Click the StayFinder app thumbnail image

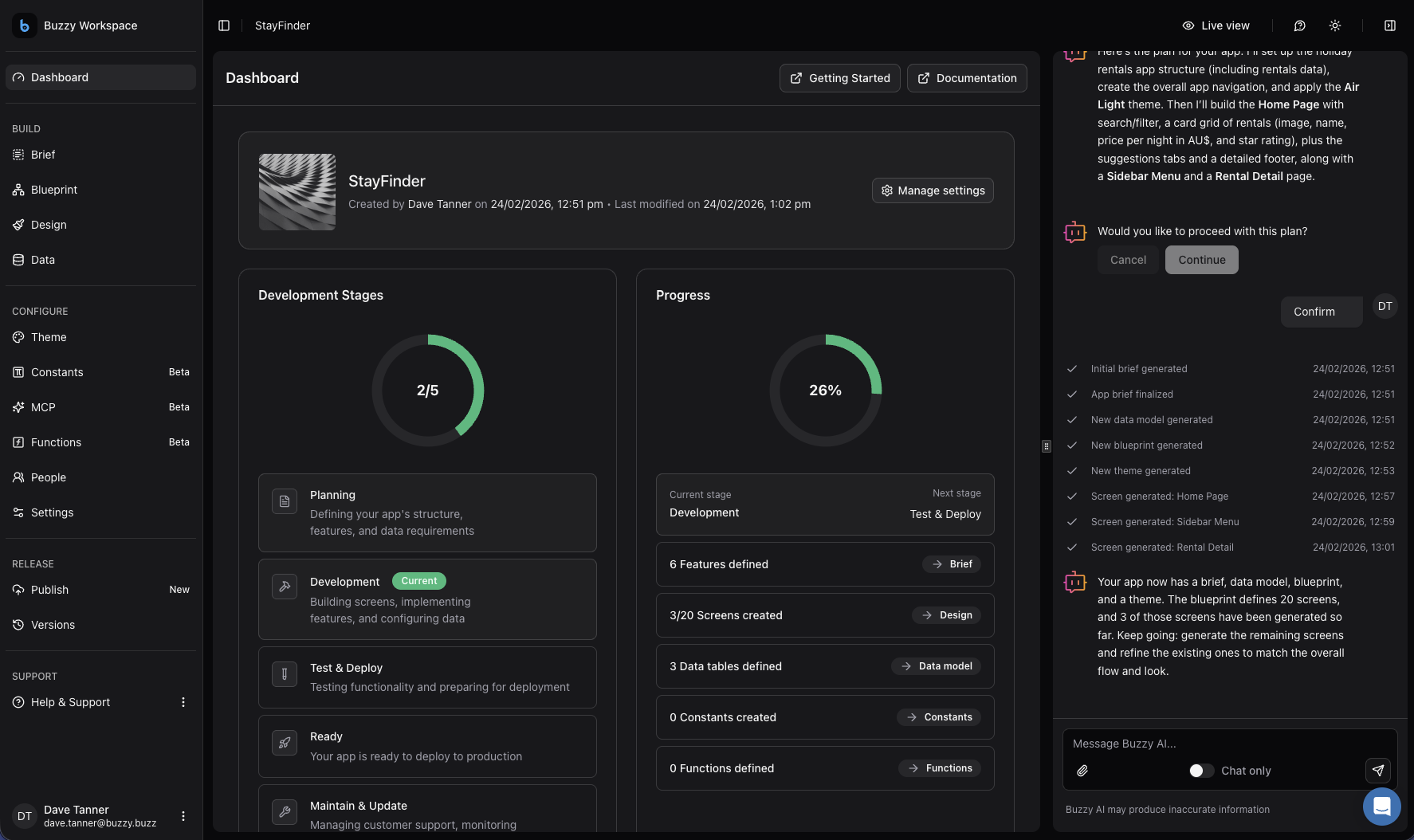click(297, 192)
